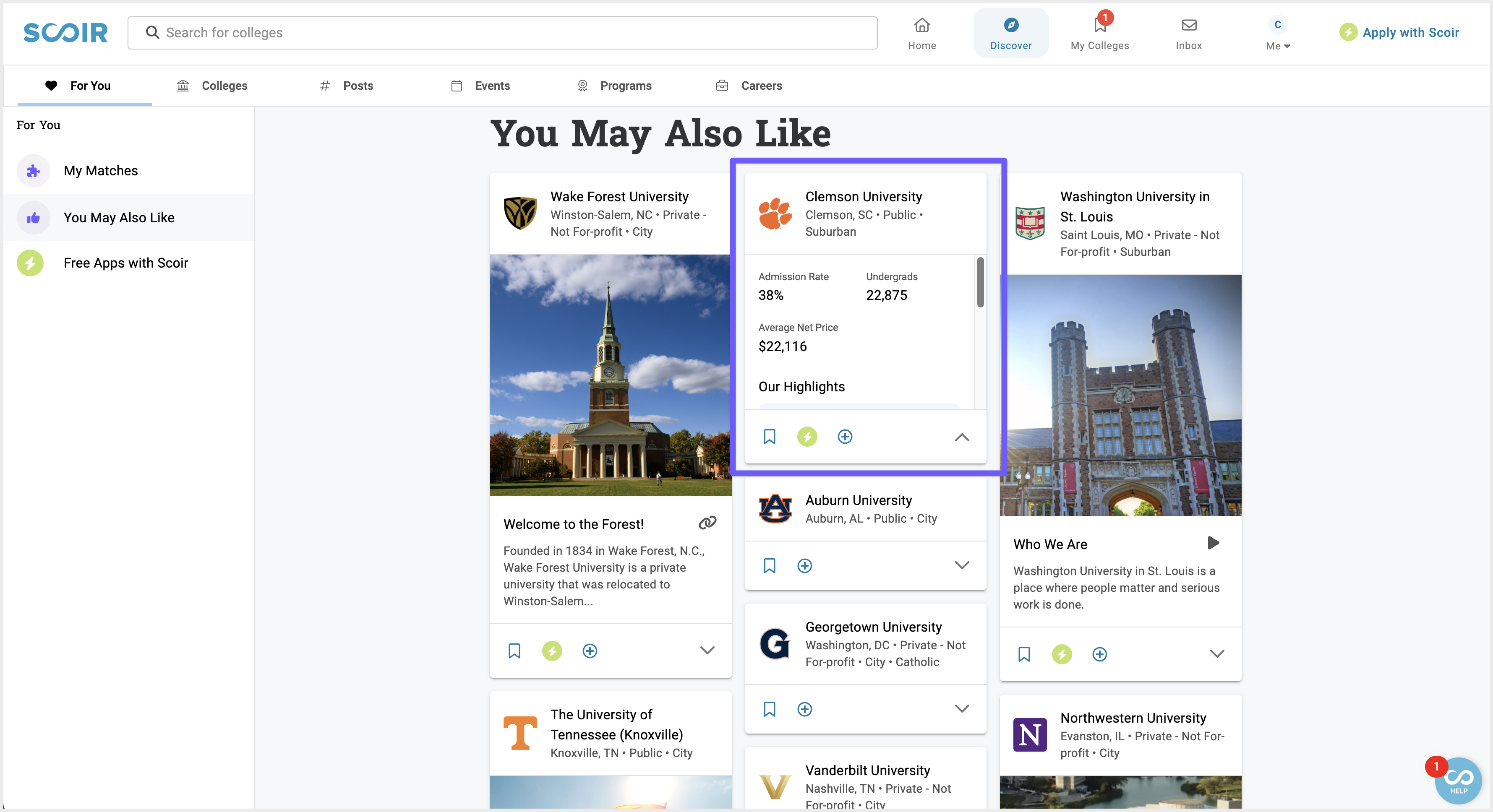Open Free Apps with Scoir sidebar item
Image resolution: width=1493 pixels, height=812 pixels.
tap(129, 263)
